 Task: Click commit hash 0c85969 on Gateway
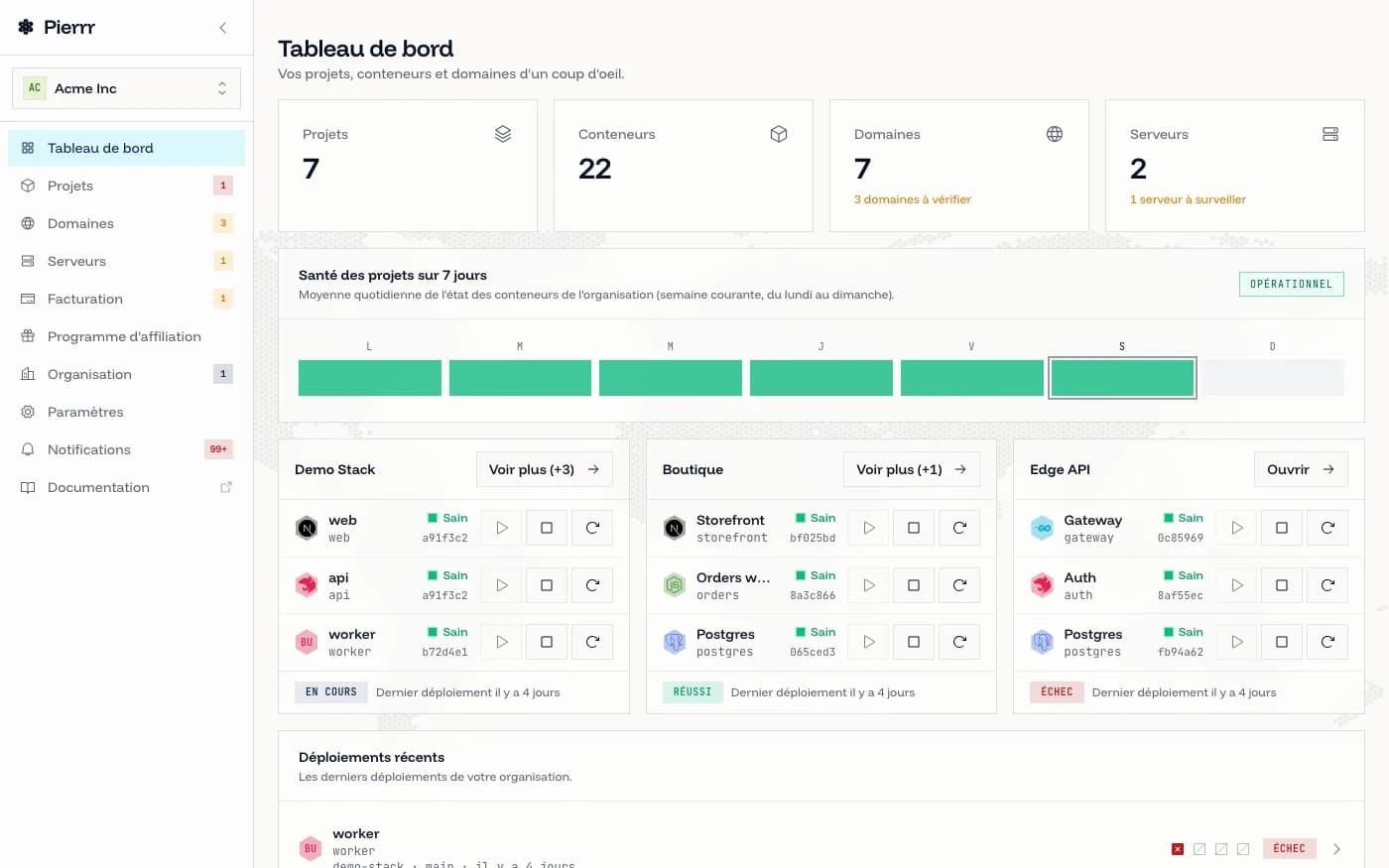coord(1180,538)
